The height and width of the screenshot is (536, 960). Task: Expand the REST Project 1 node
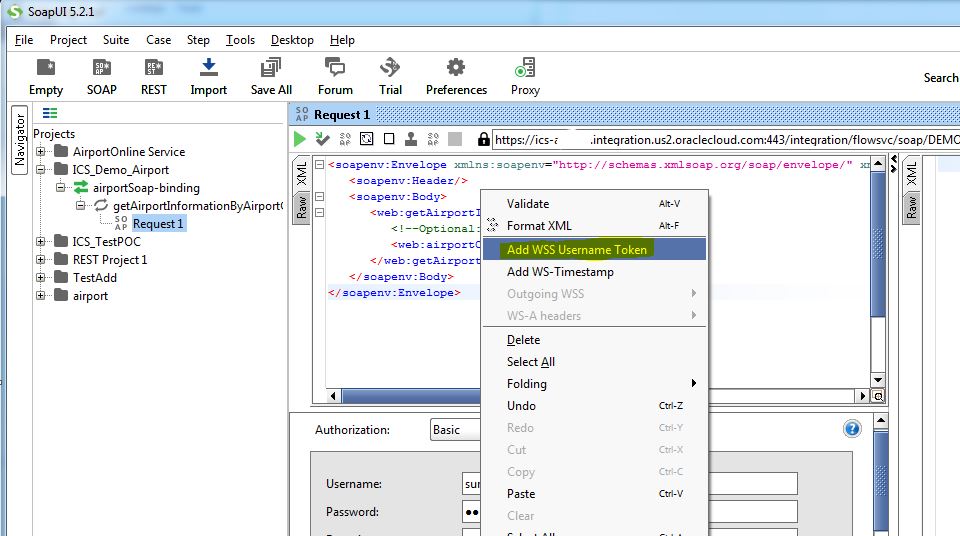(x=40, y=260)
